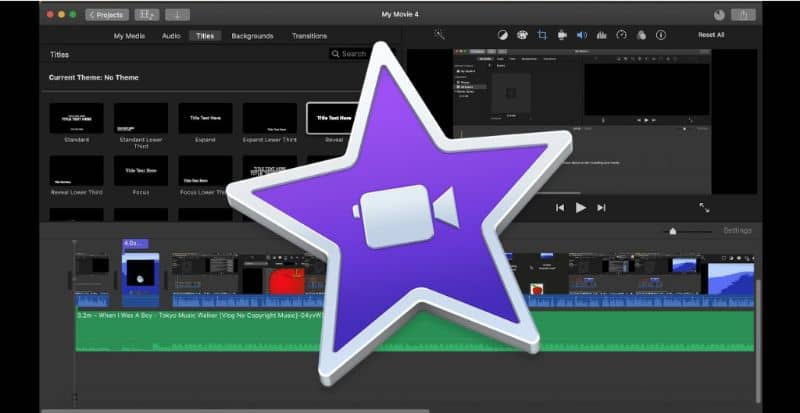The height and width of the screenshot is (413, 800).
Task: Choose the Expand title style
Action: (205, 118)
